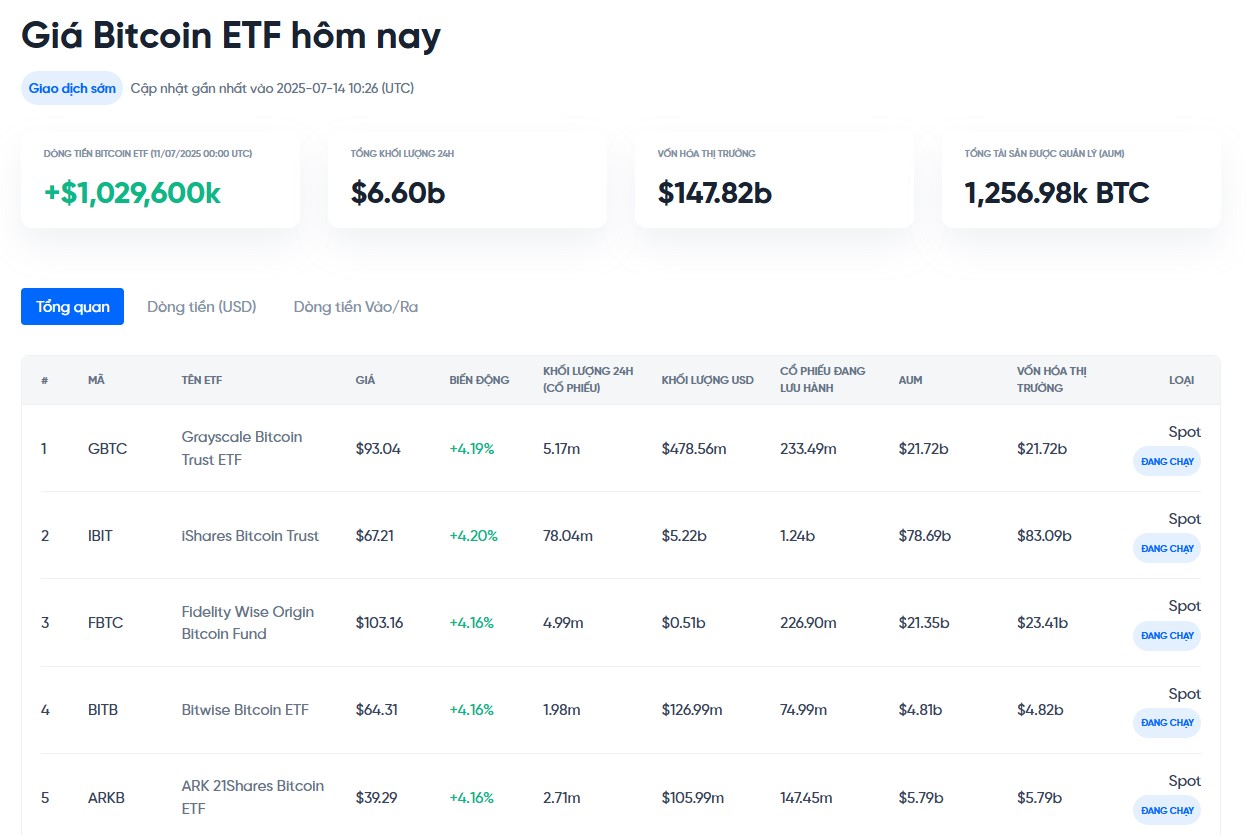Click BITB shares outstanding 74.99m

804,710
